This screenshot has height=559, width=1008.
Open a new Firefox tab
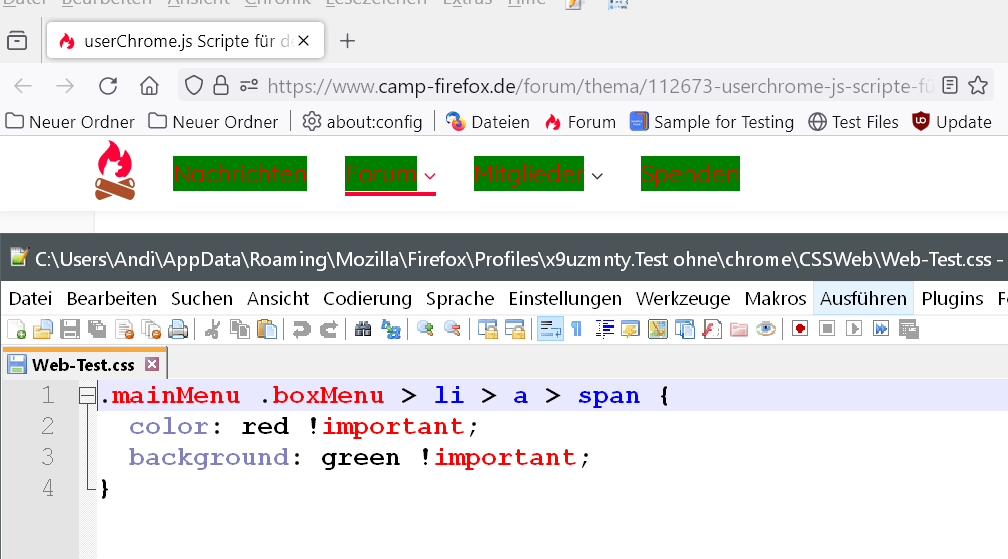tap(347, 41)
